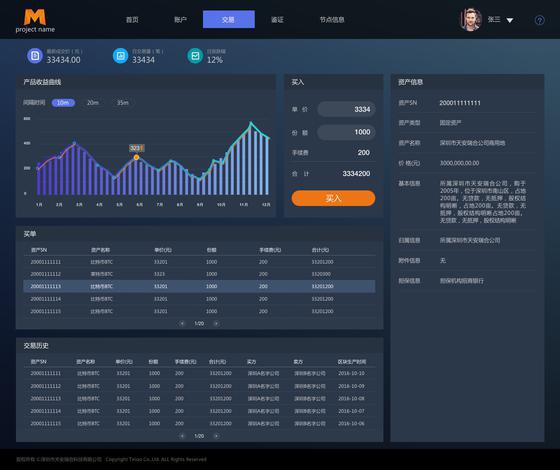Viewport: 560px width, 470px height.
Task: Click the purple document icon beside 33434.00
Action: tap(35, 56)
